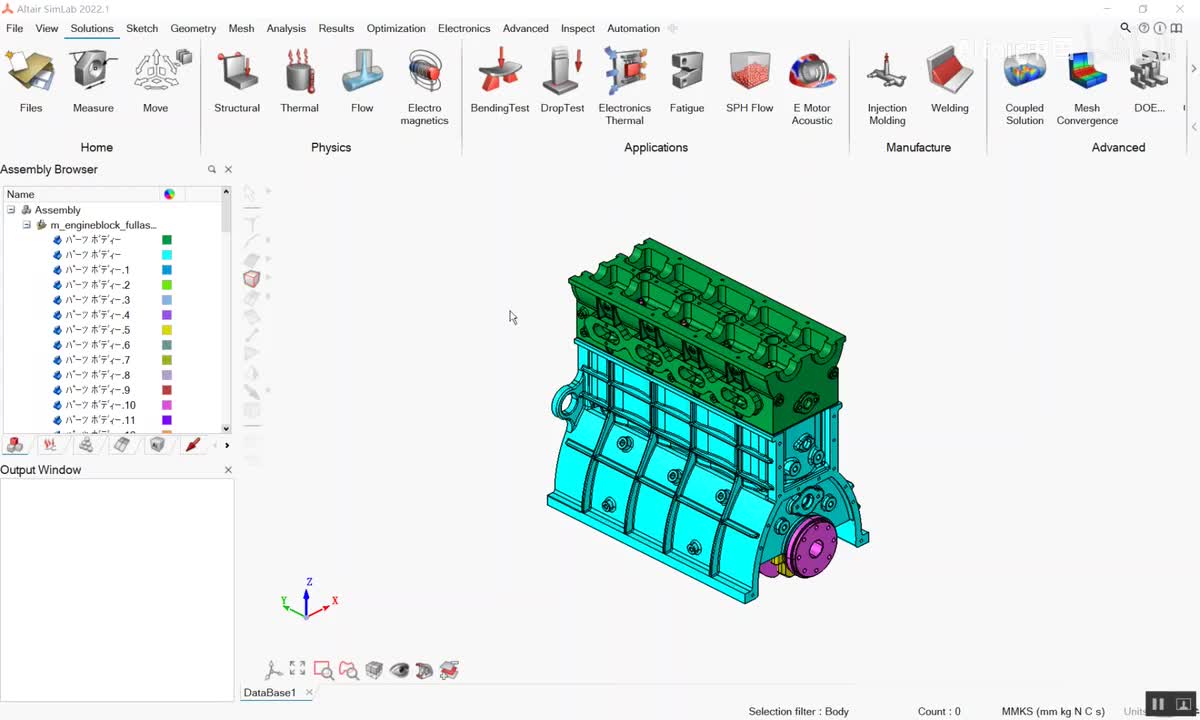Close the DataBase1 tab

pos(309,692)
